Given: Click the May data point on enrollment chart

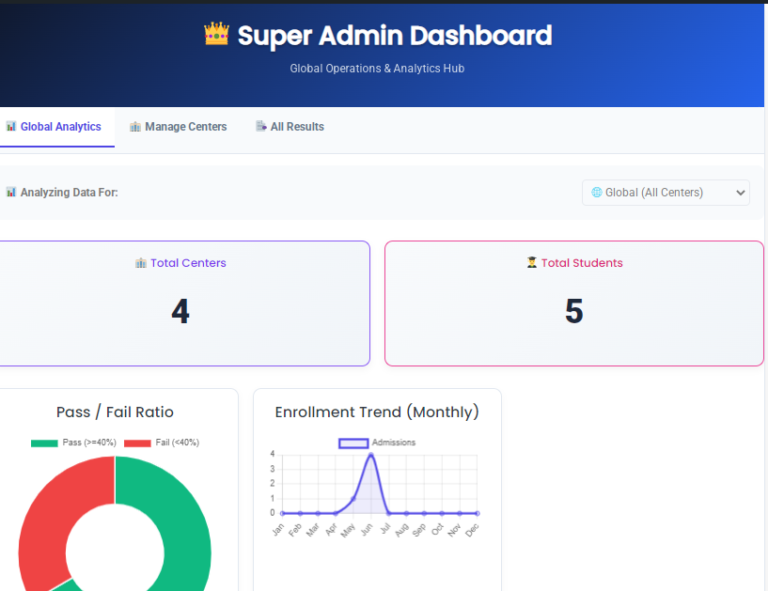Looking at the screenshot, I should (x=353, y=499).
